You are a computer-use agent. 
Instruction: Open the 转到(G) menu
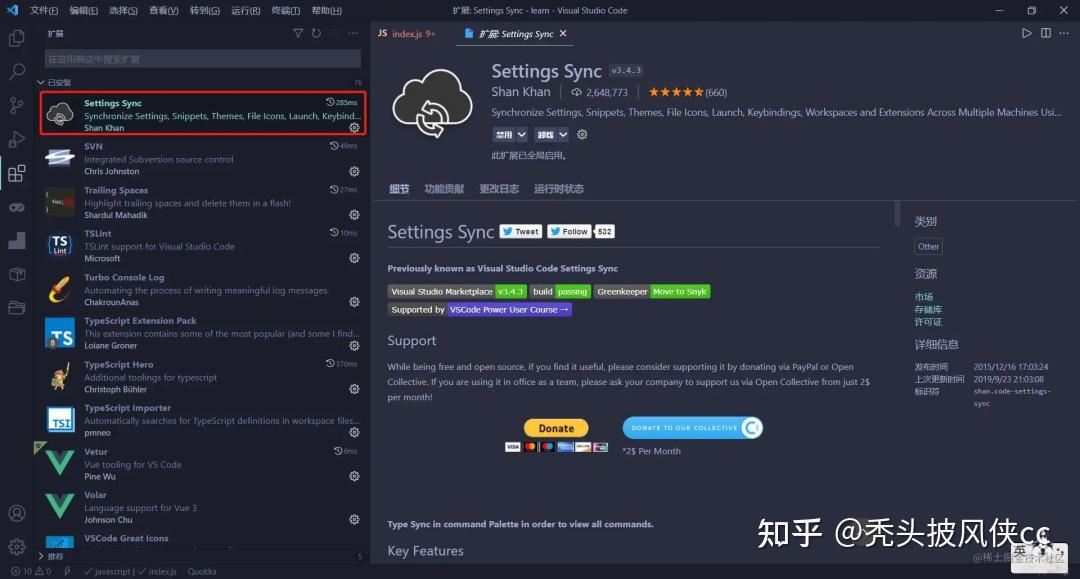pos(205,10)
